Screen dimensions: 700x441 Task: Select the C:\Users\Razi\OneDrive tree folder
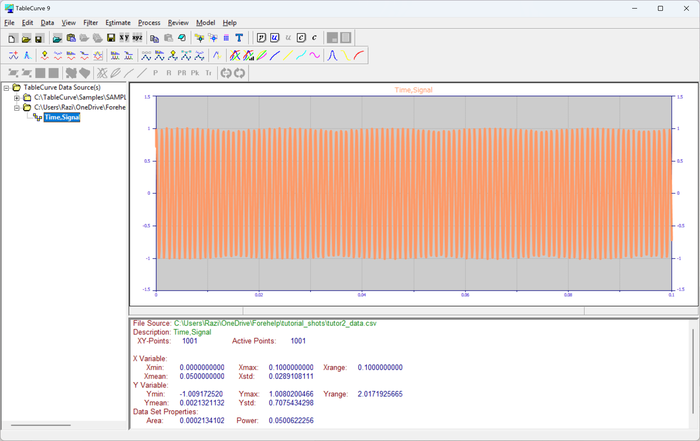pos(79,108)
